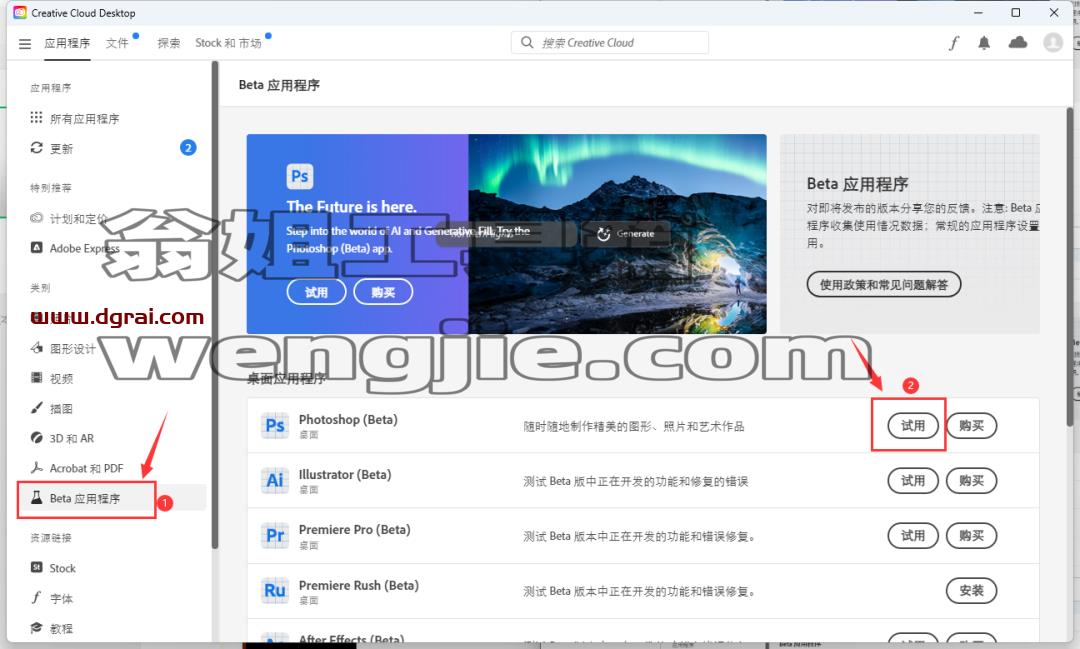The image size is (1080, 649).
Task: Click the Photoshop description 随时随地制作精美的图形
Action: tap(634, 426)
